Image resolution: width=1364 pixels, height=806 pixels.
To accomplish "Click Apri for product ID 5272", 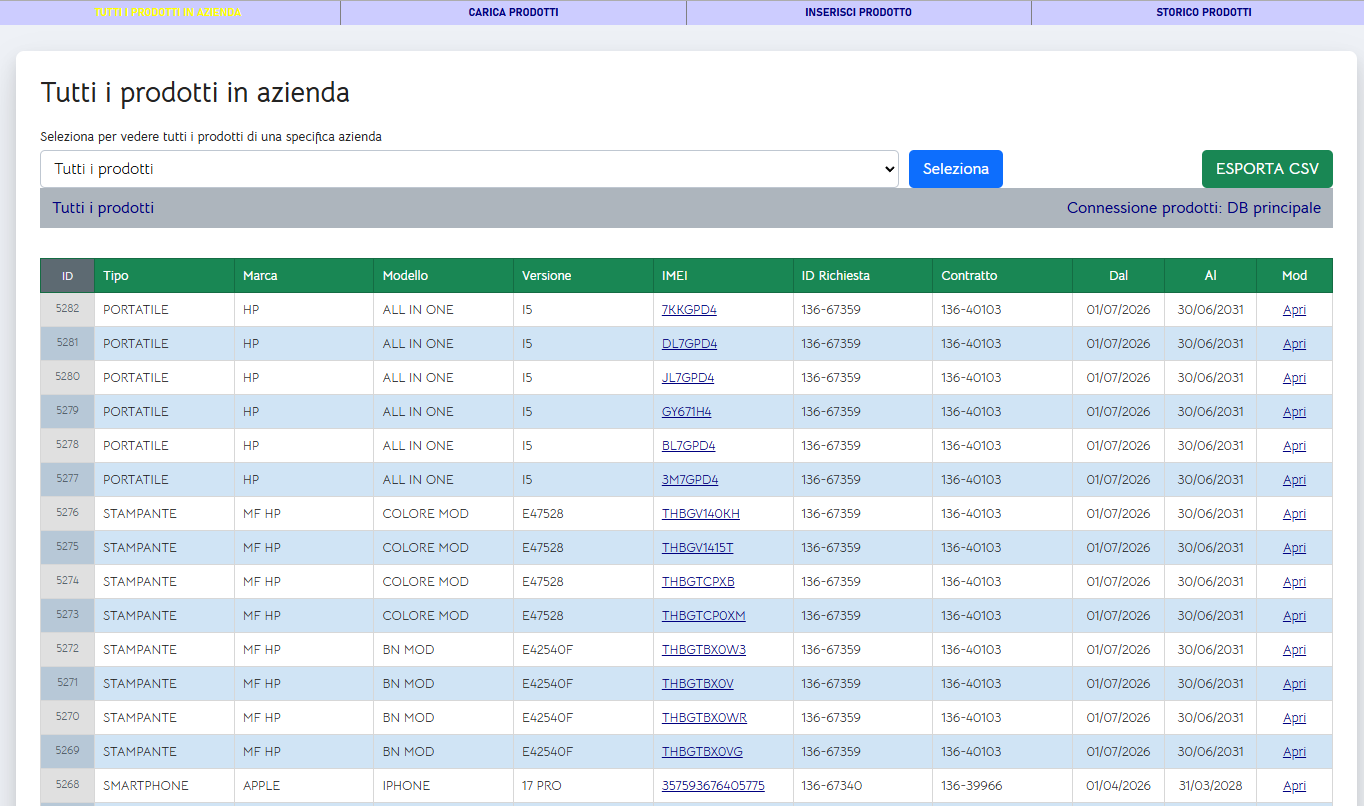I will pos(1294,650).
